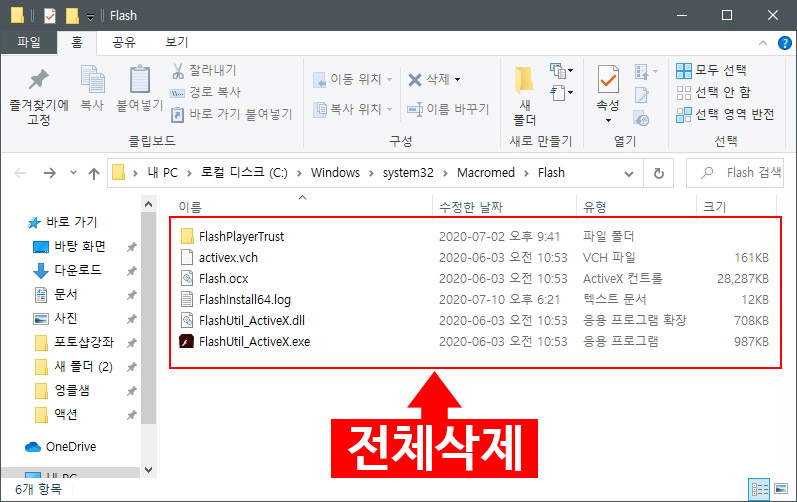Click 로컬 디스크 (C:) breadcrumb
797x502 pixels.
(x=244, y=173)
